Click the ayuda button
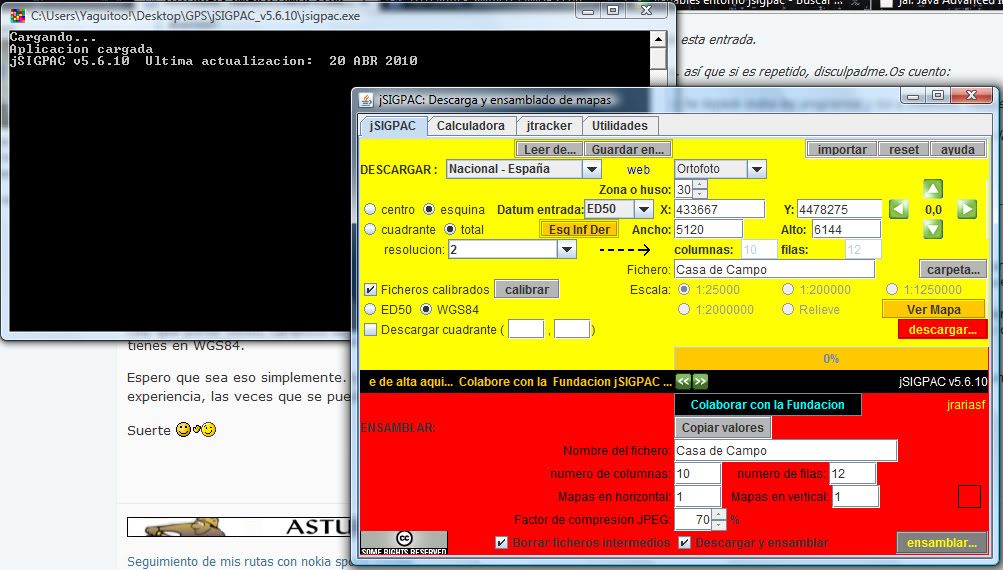The height and width of the screenshot is (570, 1003). click(x=958, y=149)
